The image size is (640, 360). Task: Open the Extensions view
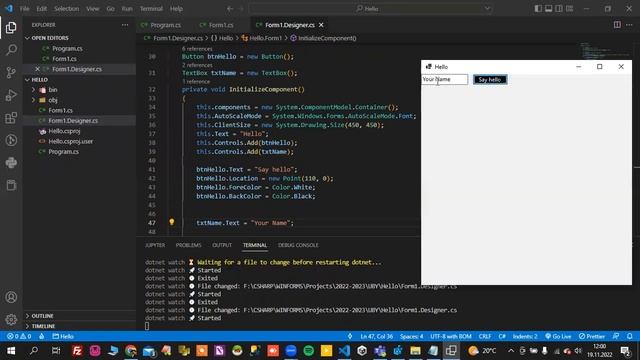[x=11, y=118]
